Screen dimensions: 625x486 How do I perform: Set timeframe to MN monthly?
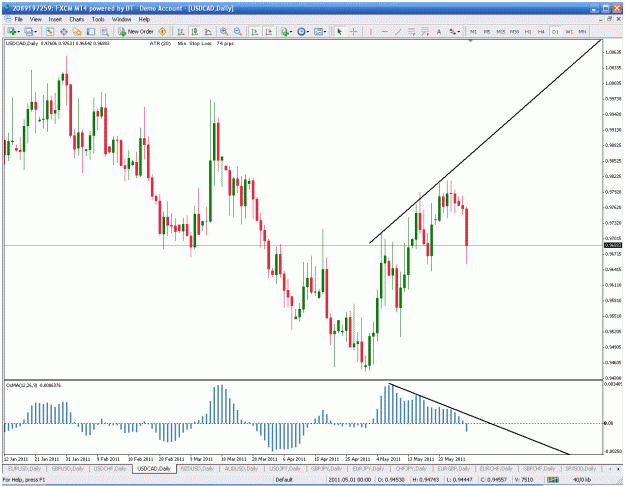582,31
